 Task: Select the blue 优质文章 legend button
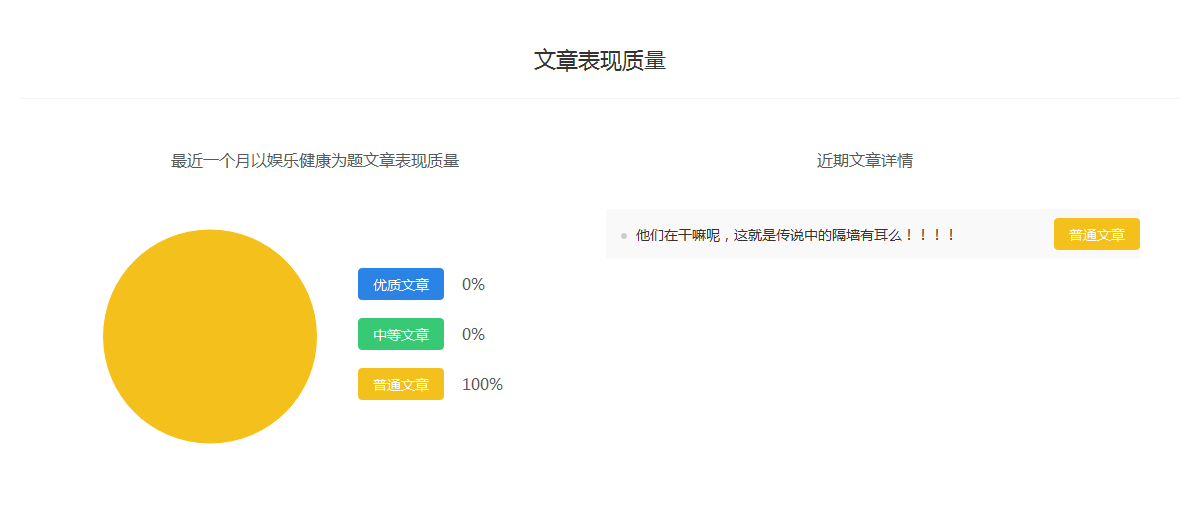401,284
